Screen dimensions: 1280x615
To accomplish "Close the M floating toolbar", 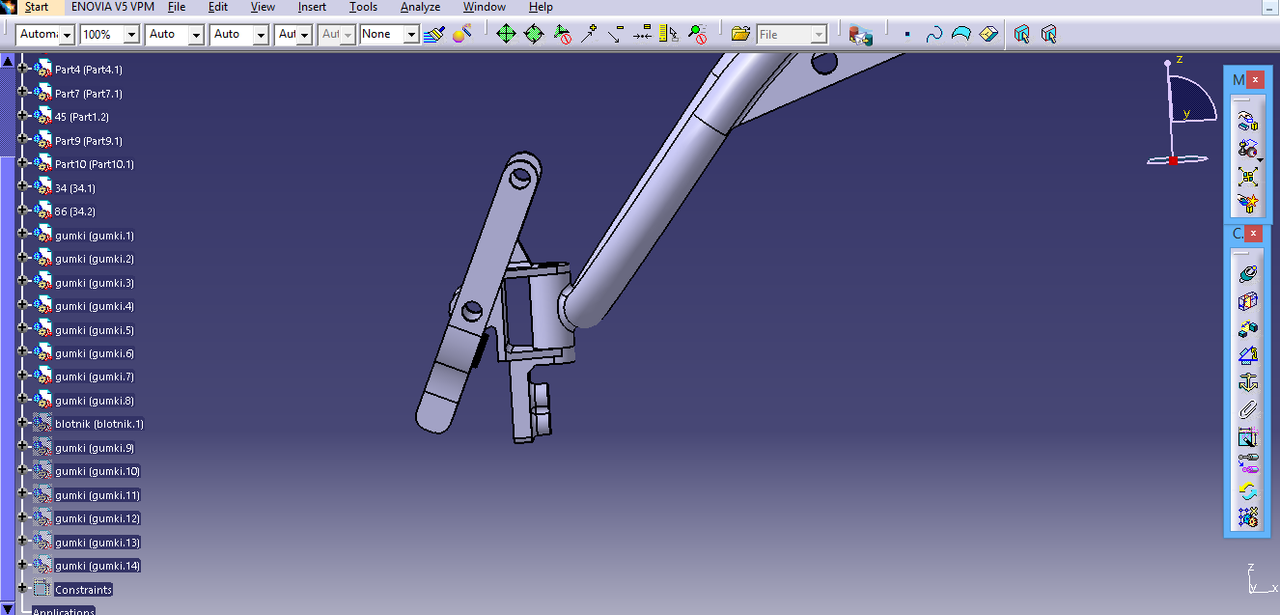I will tap(1255, 79).
